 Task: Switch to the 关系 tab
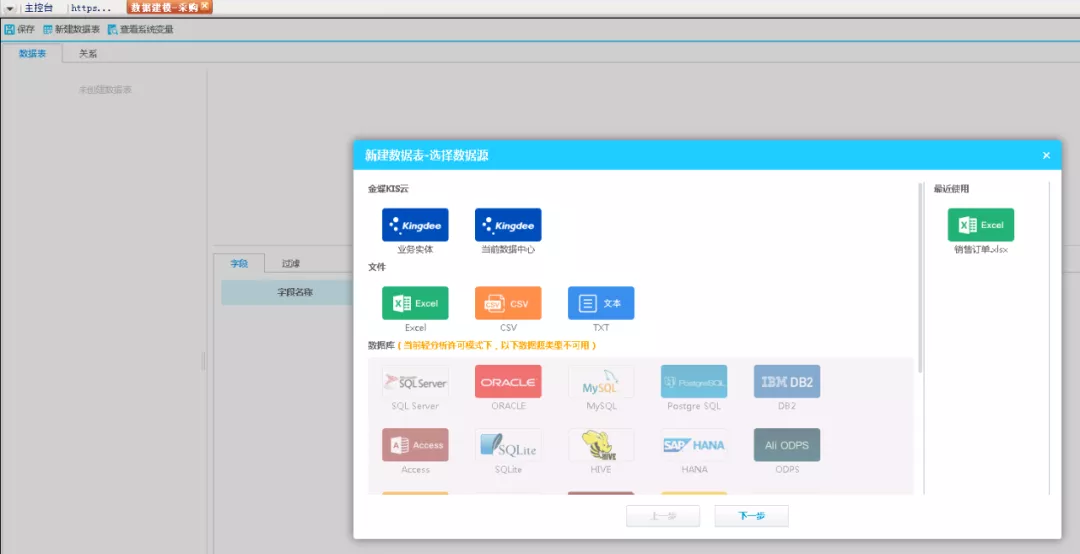tap(87, 54)
